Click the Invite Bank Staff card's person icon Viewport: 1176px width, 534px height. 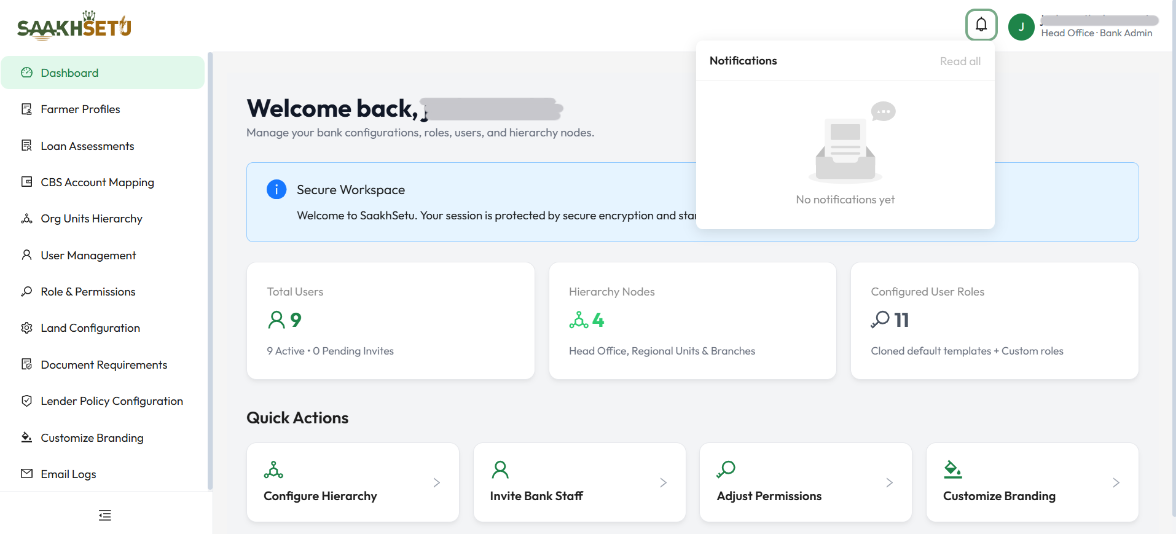[x=500, y=470]
